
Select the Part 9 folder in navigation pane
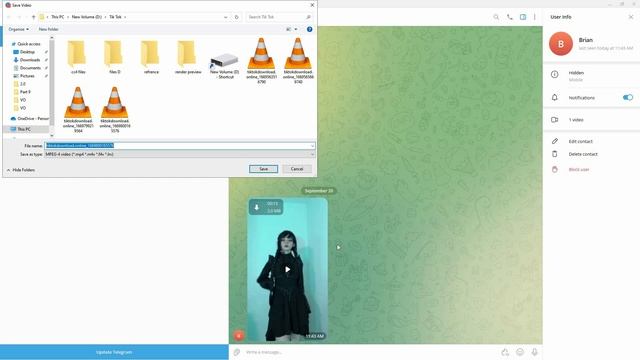25,92
